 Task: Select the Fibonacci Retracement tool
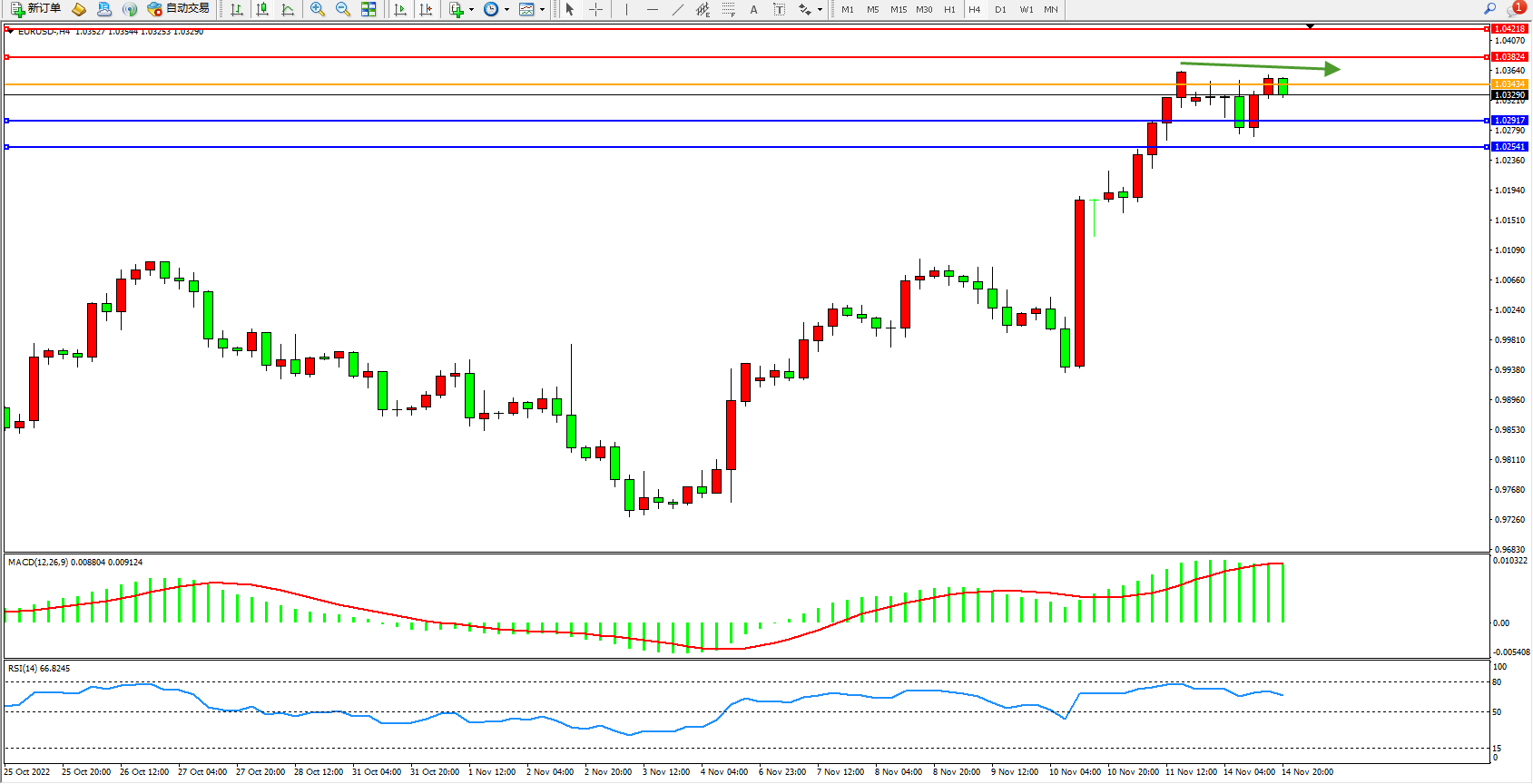click(x=729, y=9)
